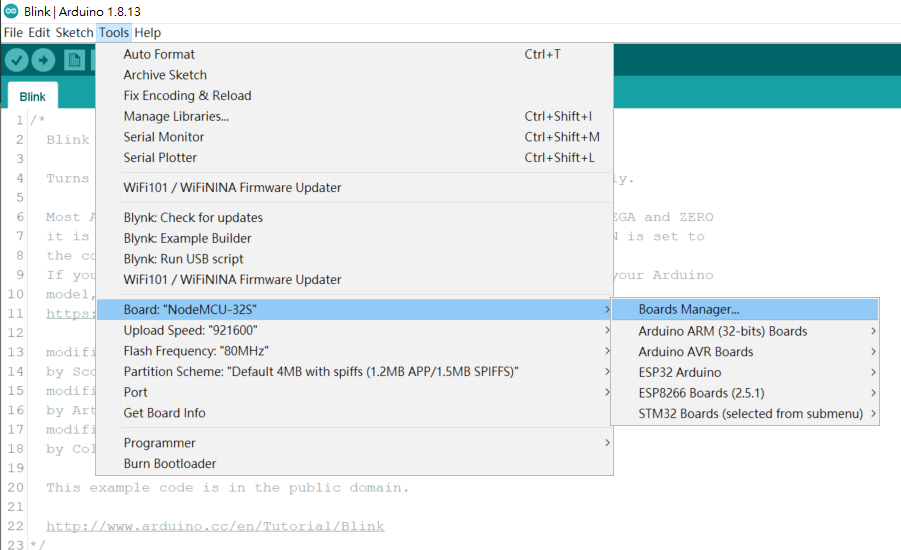
Task: Click "This example code is in the public domain."
Action: point(228,487)
